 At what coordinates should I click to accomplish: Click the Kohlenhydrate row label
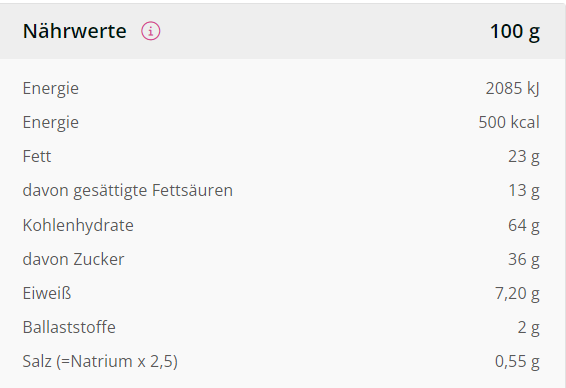click(x=78, y=226)
